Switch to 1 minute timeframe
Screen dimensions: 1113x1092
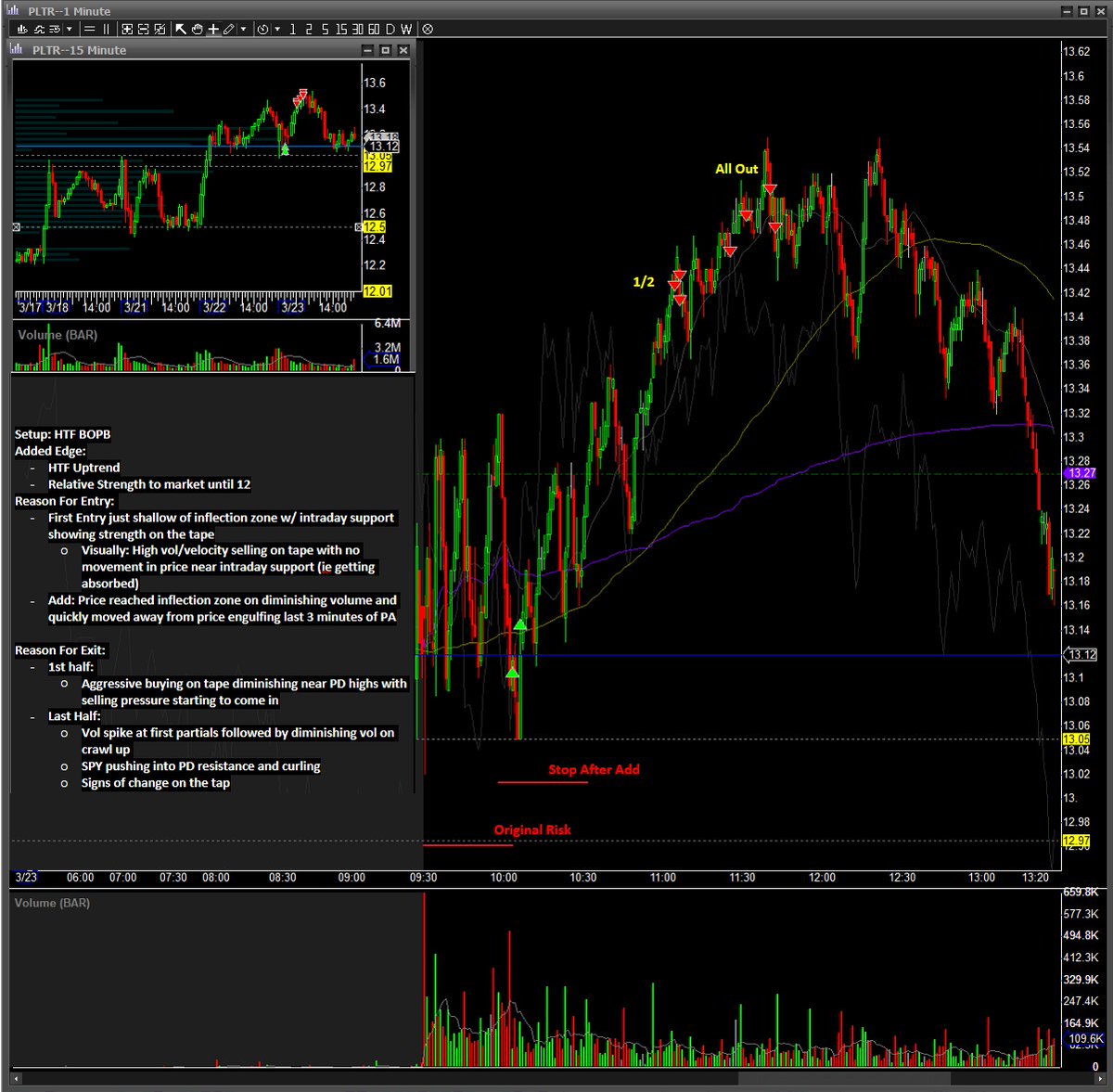(293, 29)
